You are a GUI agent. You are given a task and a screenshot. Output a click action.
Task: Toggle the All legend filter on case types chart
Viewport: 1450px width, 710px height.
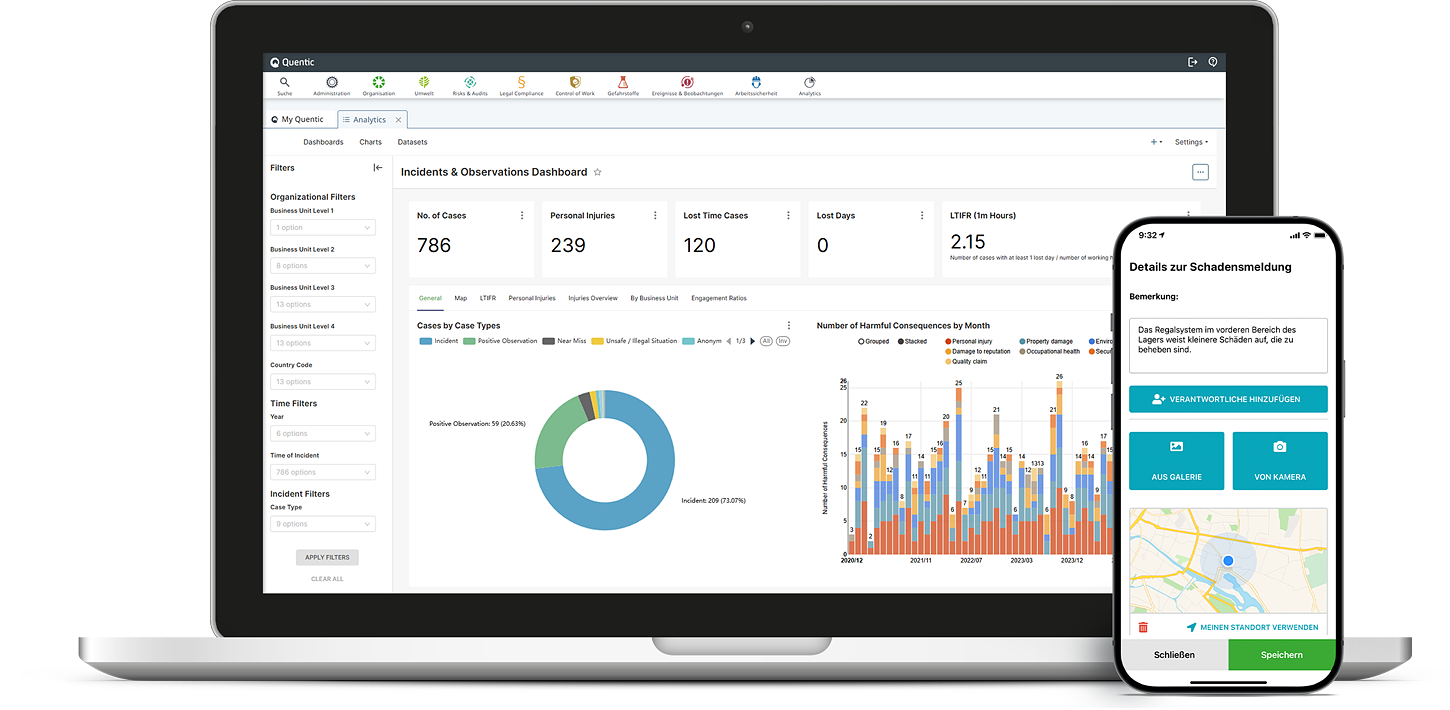766,341
